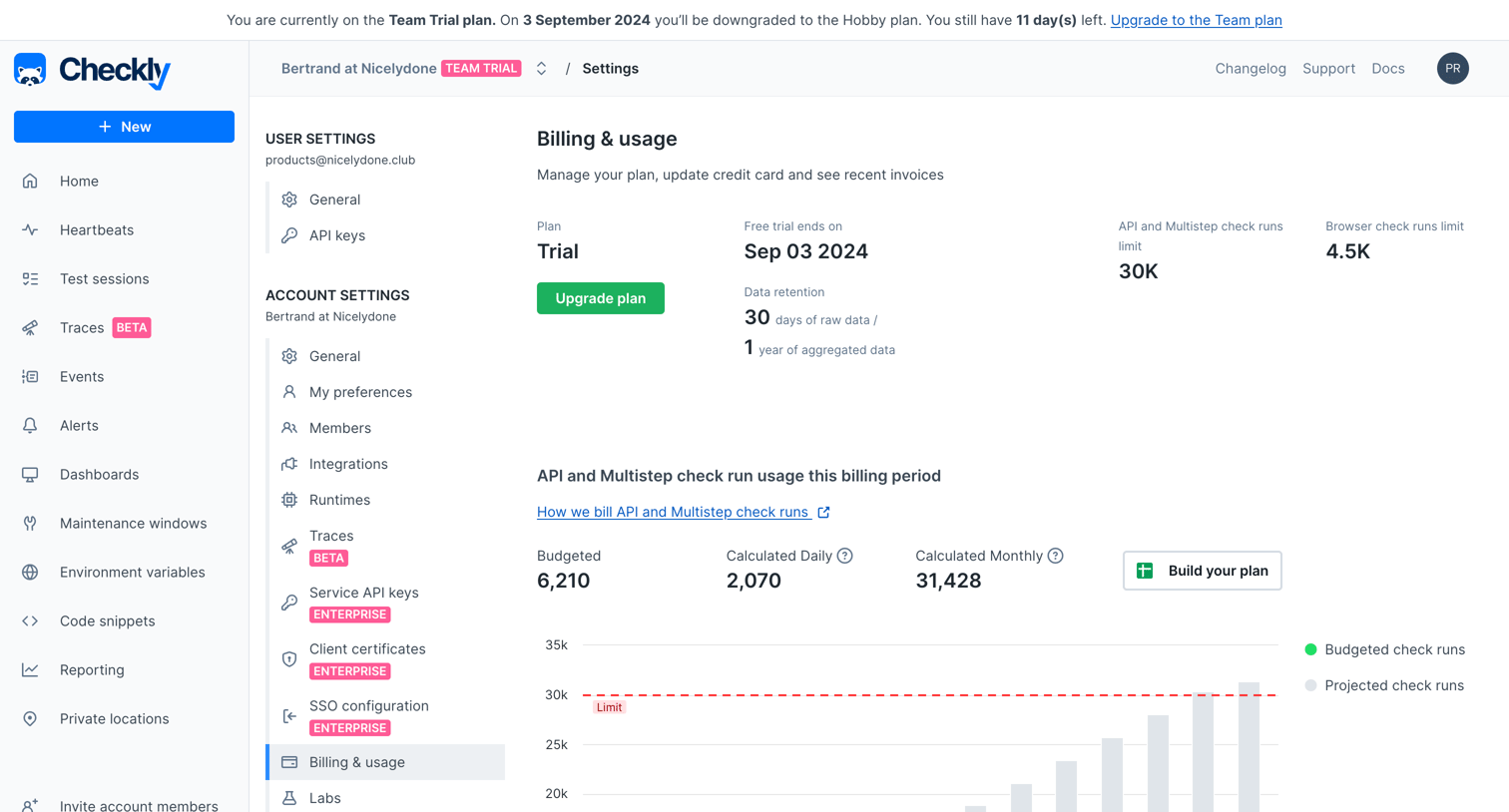Click the Alerts bell icon
1509x812 pixels.
[30, 425]
